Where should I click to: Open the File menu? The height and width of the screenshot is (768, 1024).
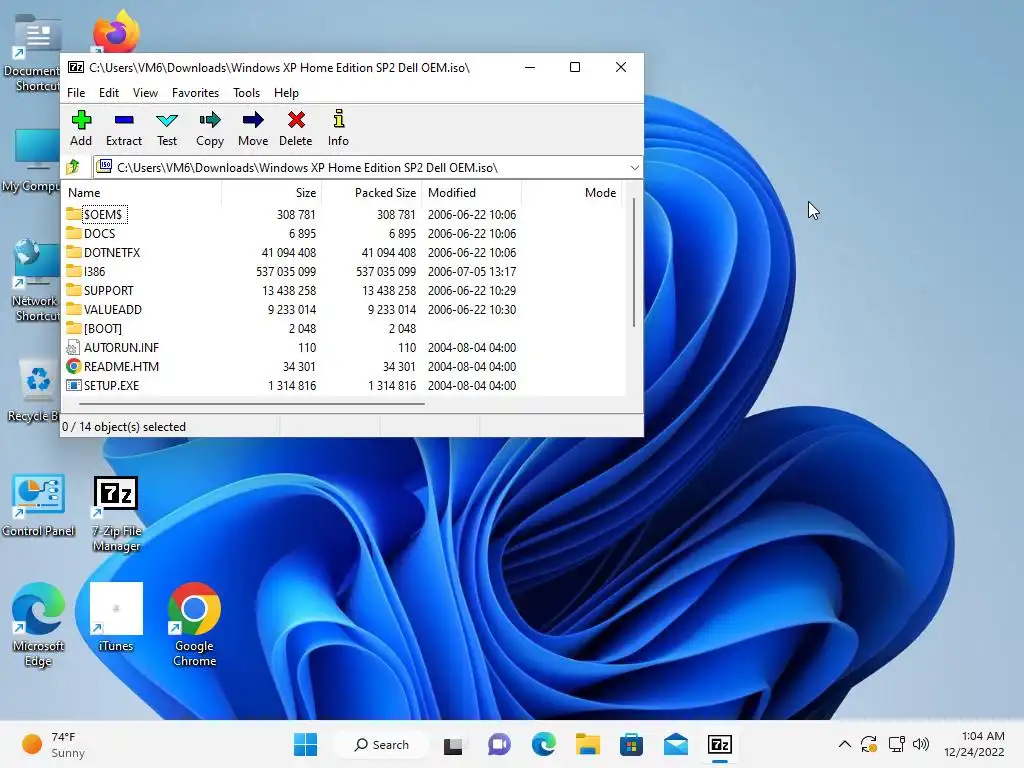pyautogui.click(x=76, y=93)
